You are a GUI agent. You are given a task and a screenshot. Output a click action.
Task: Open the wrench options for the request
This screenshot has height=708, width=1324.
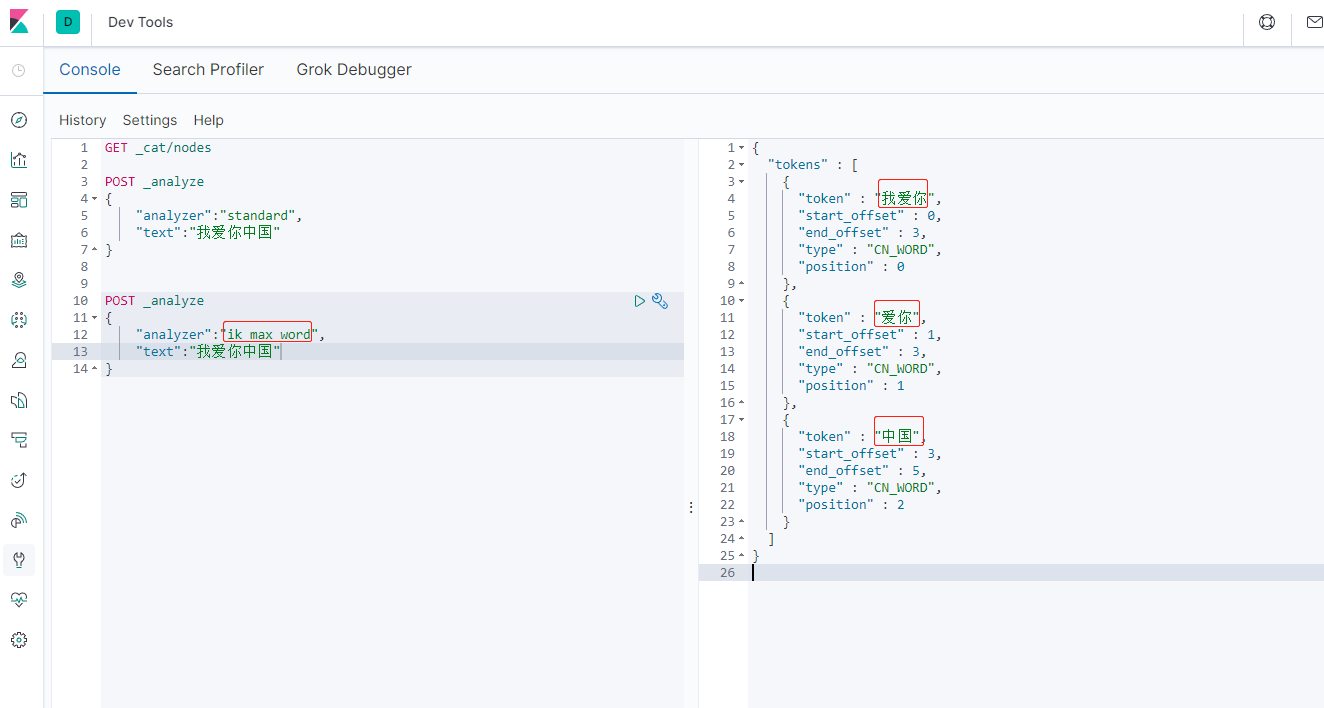(660, 300)
